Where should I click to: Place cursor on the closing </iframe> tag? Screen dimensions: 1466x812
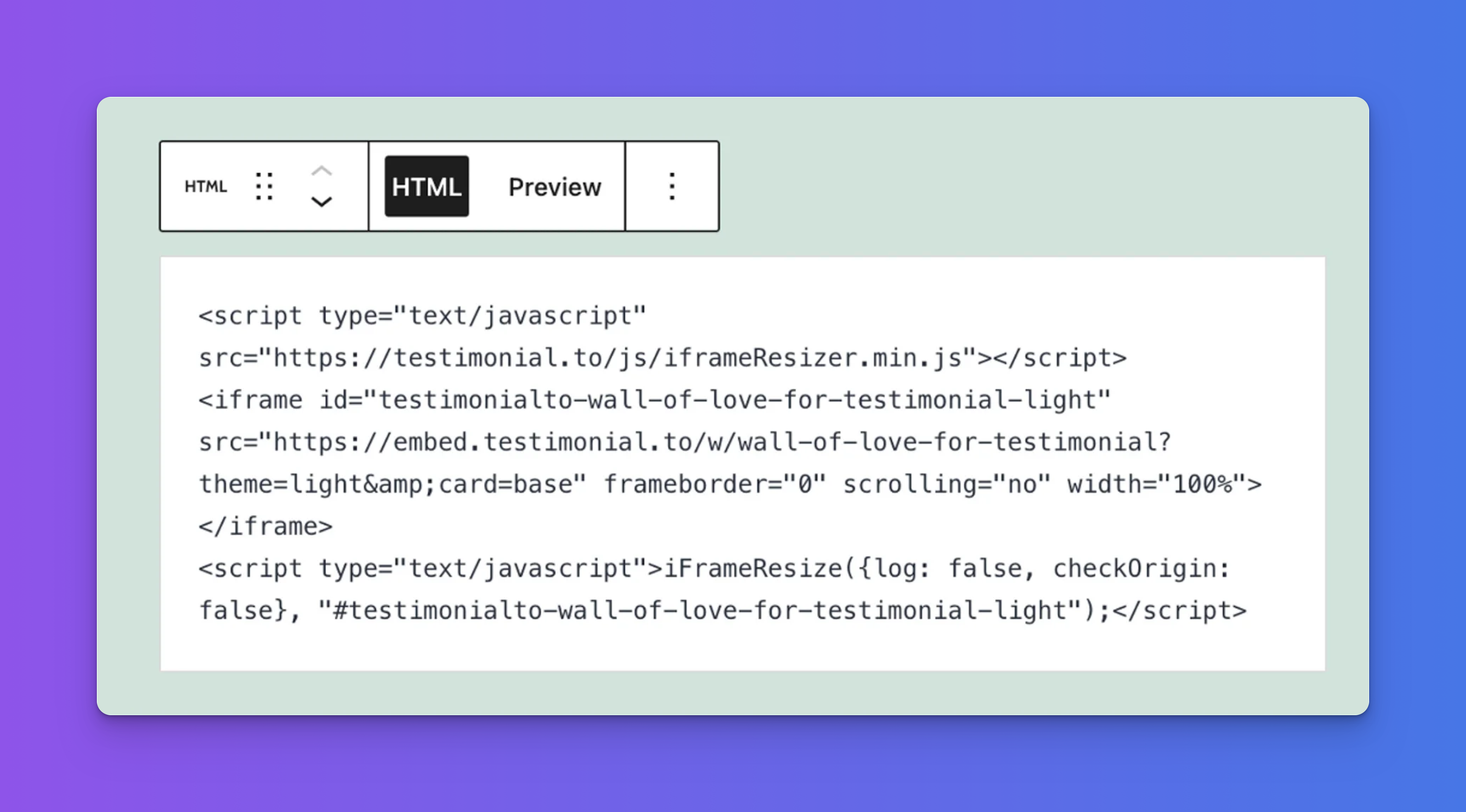(x=265, y=526)
